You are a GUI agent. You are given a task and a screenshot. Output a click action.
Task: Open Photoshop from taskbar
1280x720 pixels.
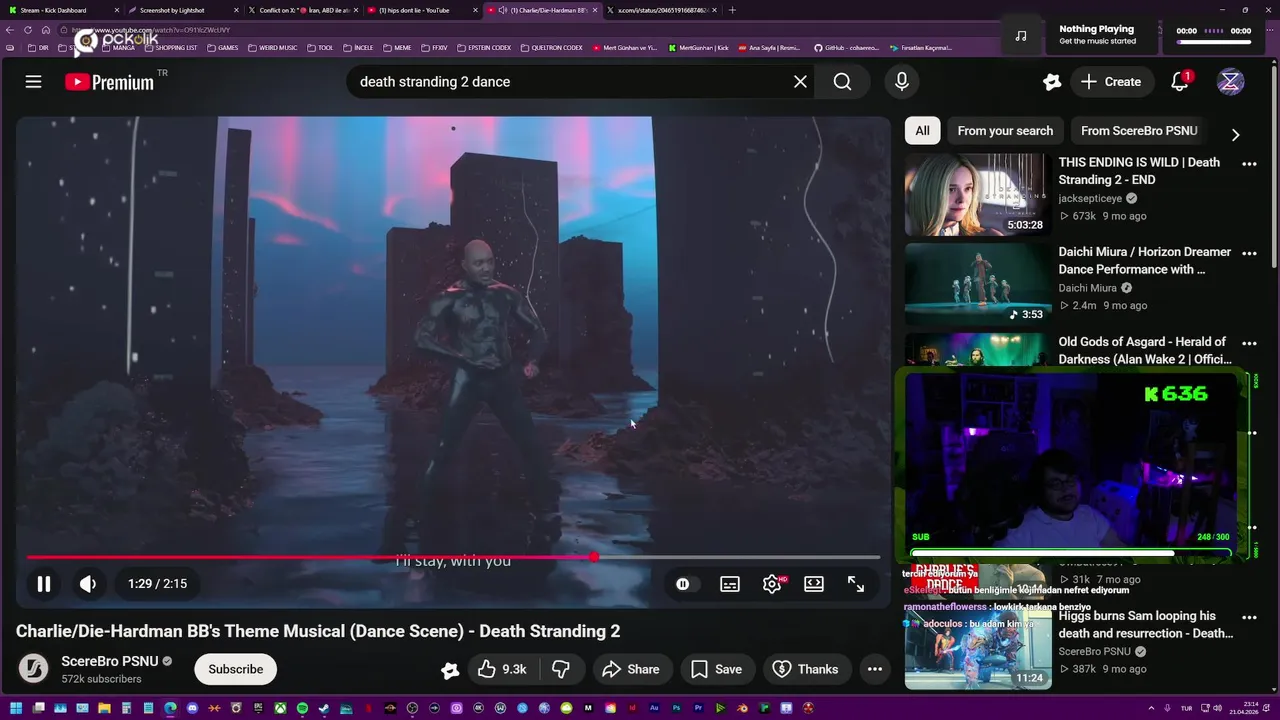pyautogui.click(x=676, y=709)
